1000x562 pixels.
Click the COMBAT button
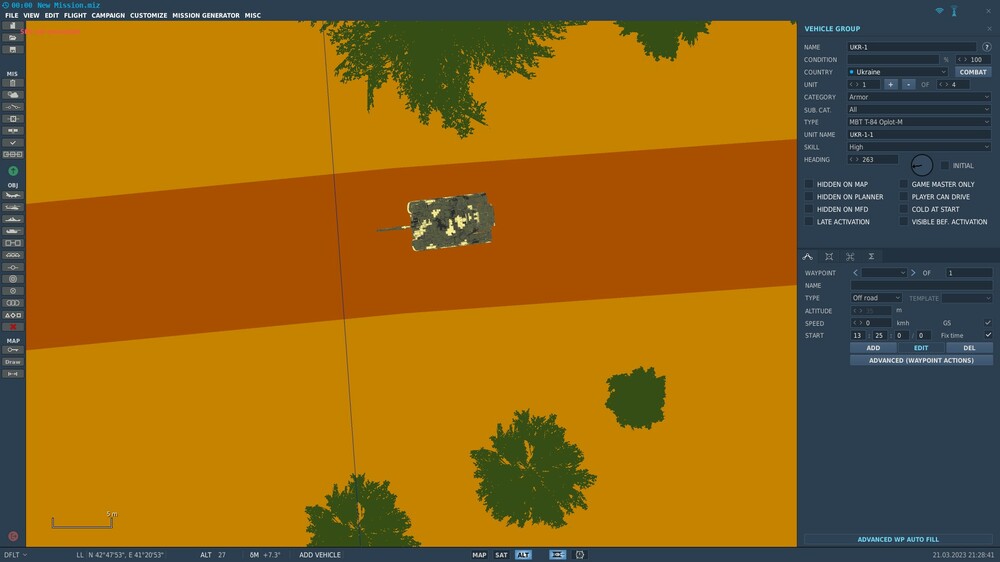(973, 72)
